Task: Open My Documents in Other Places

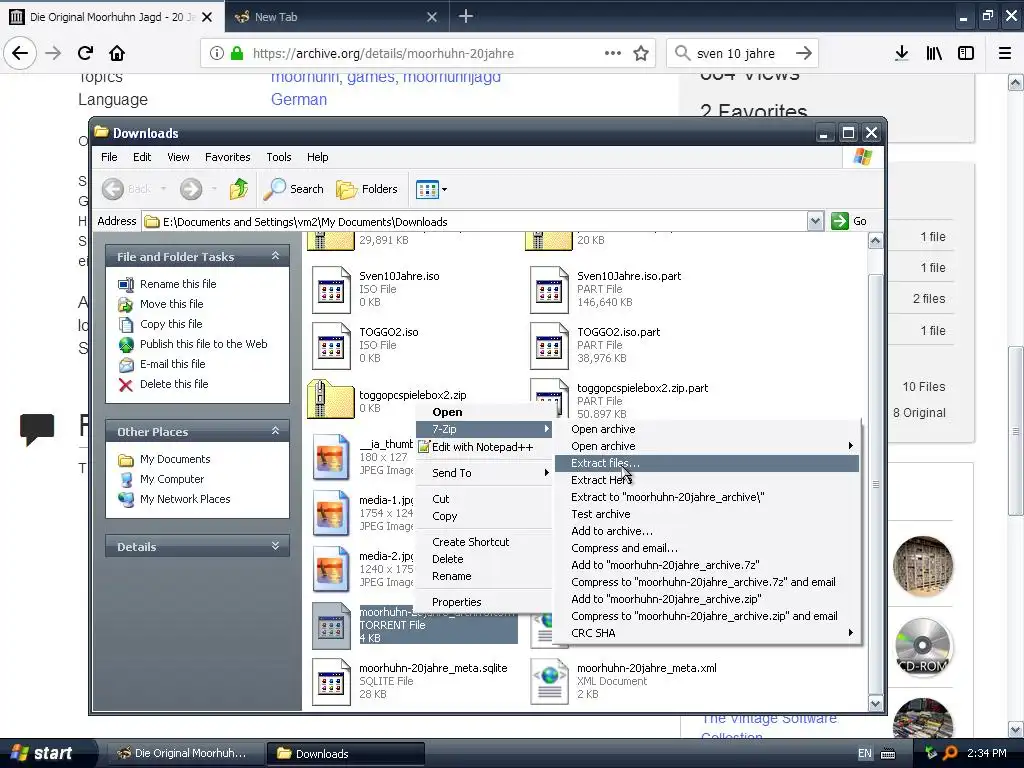Action: click(174, 459)
